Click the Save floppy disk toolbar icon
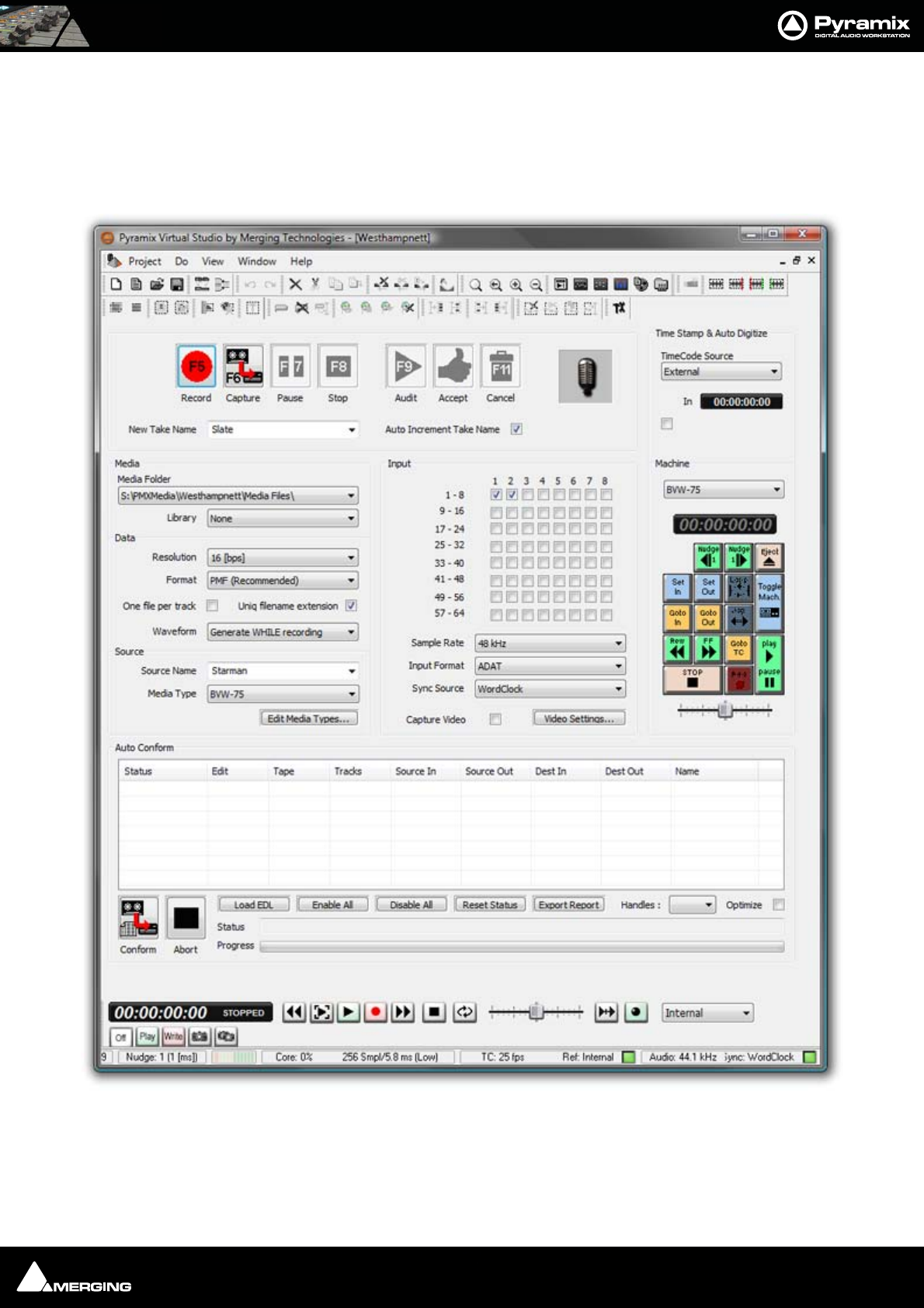 tap(177, 284)
